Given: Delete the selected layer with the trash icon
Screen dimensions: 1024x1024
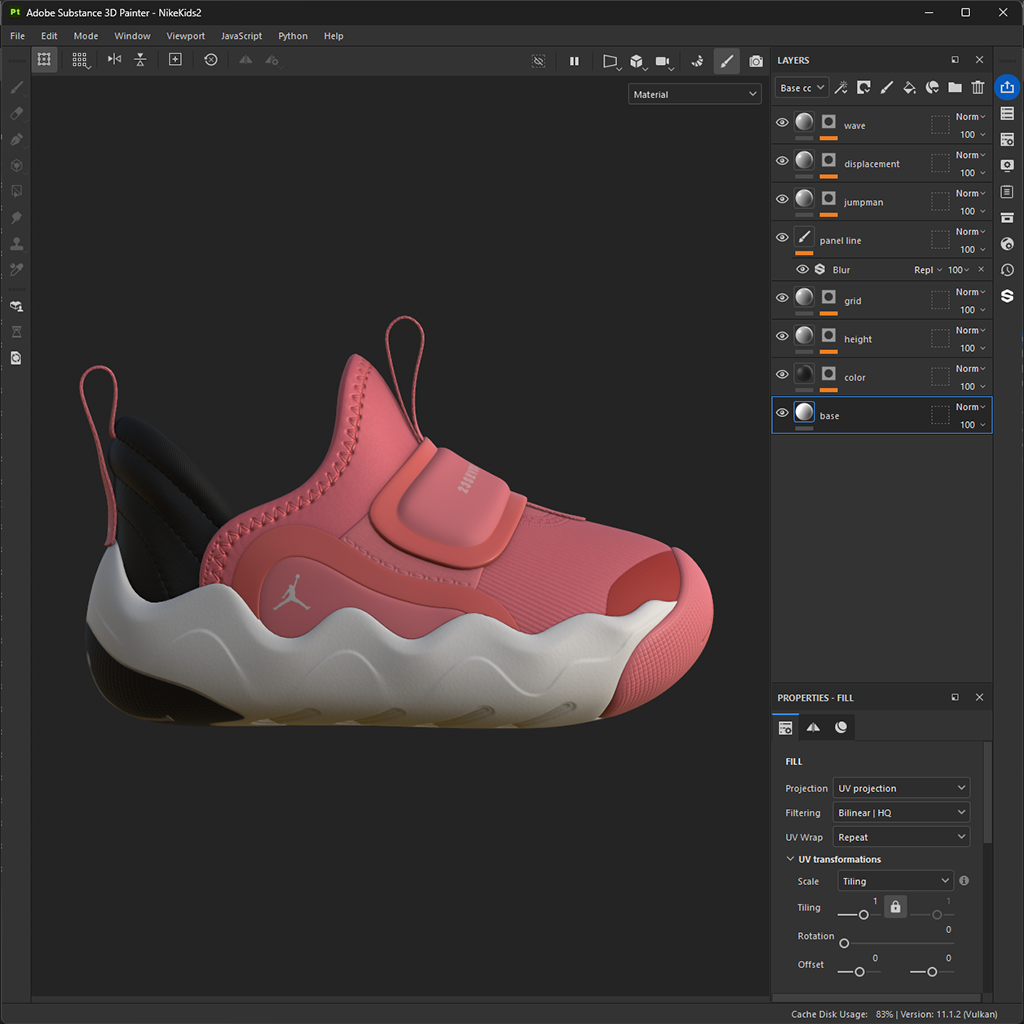Looking at the screenshot, I should point(978,88).
